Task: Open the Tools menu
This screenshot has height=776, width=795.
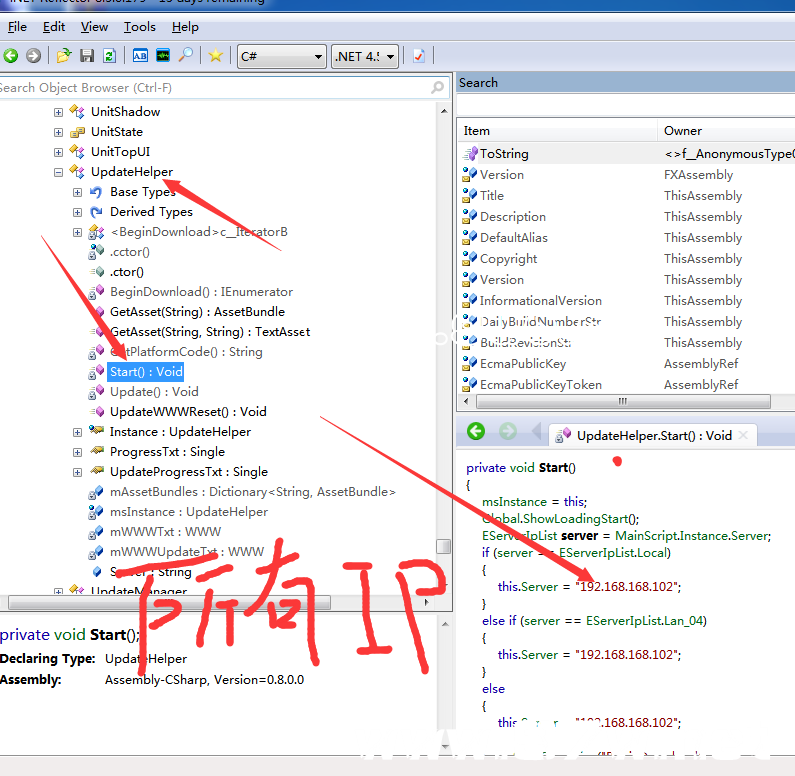Action: (x=139, y=27)
